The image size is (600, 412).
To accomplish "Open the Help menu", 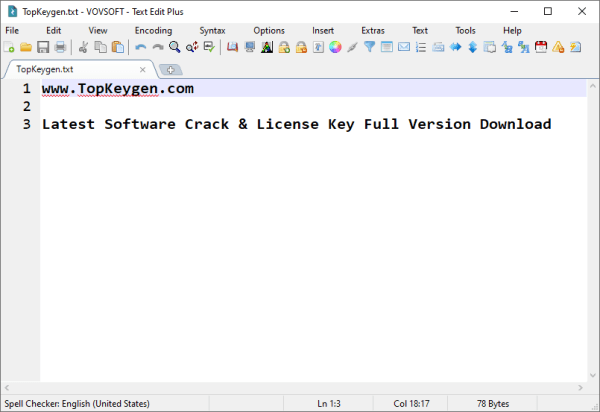I will click(x=512, y=31).
